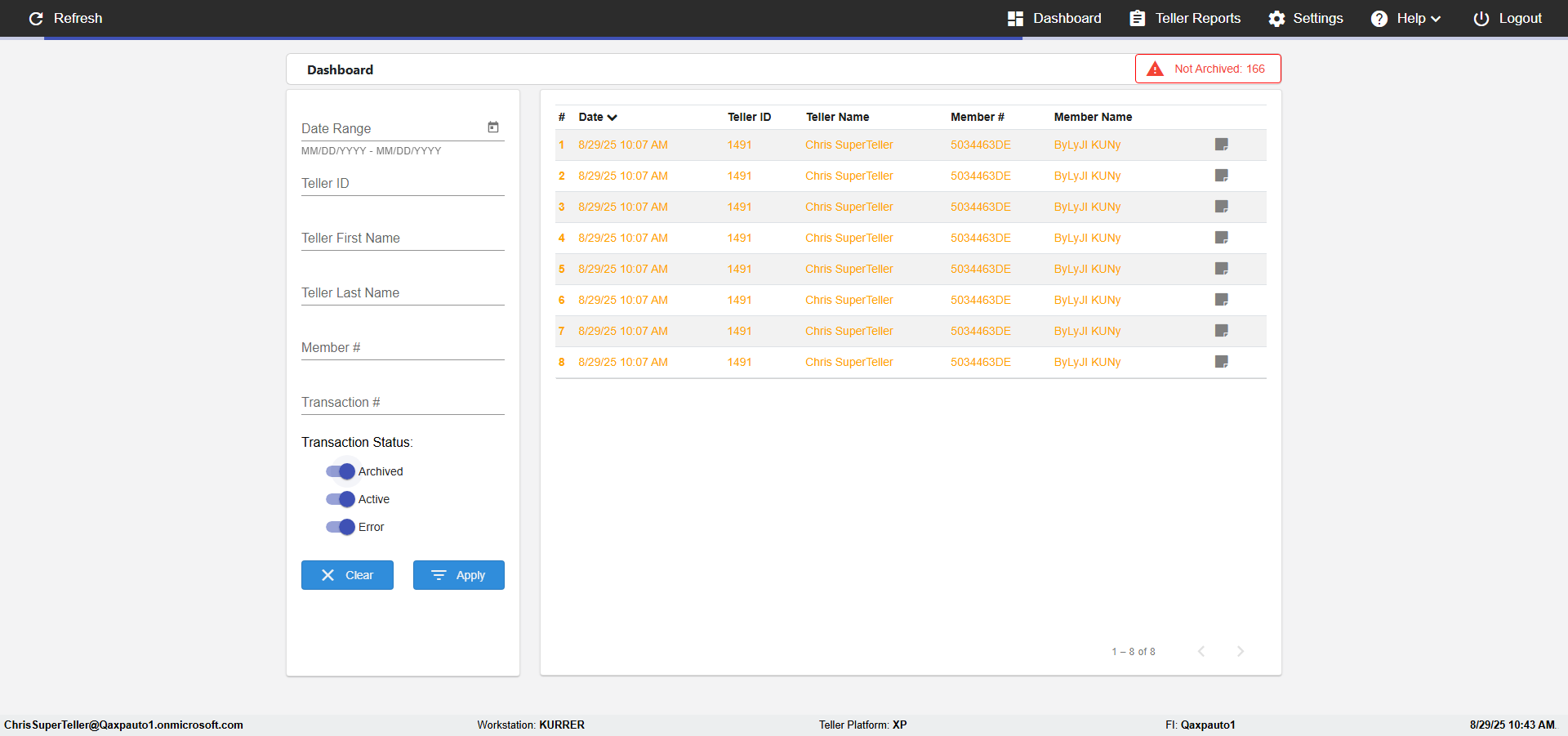1568x736 pixels.
Task: Open Settings from the top bar
Action: coord(1306,18)
